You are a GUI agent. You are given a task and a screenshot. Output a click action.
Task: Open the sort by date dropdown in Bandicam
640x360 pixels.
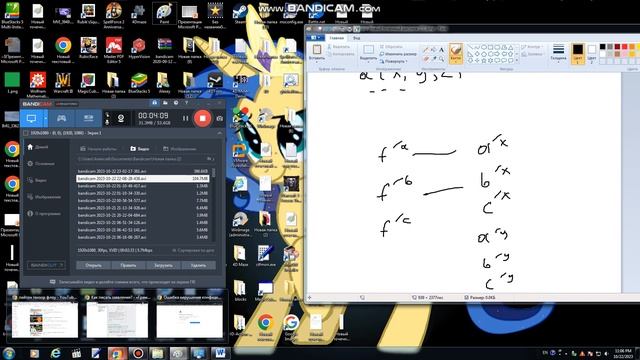point(193,250)
